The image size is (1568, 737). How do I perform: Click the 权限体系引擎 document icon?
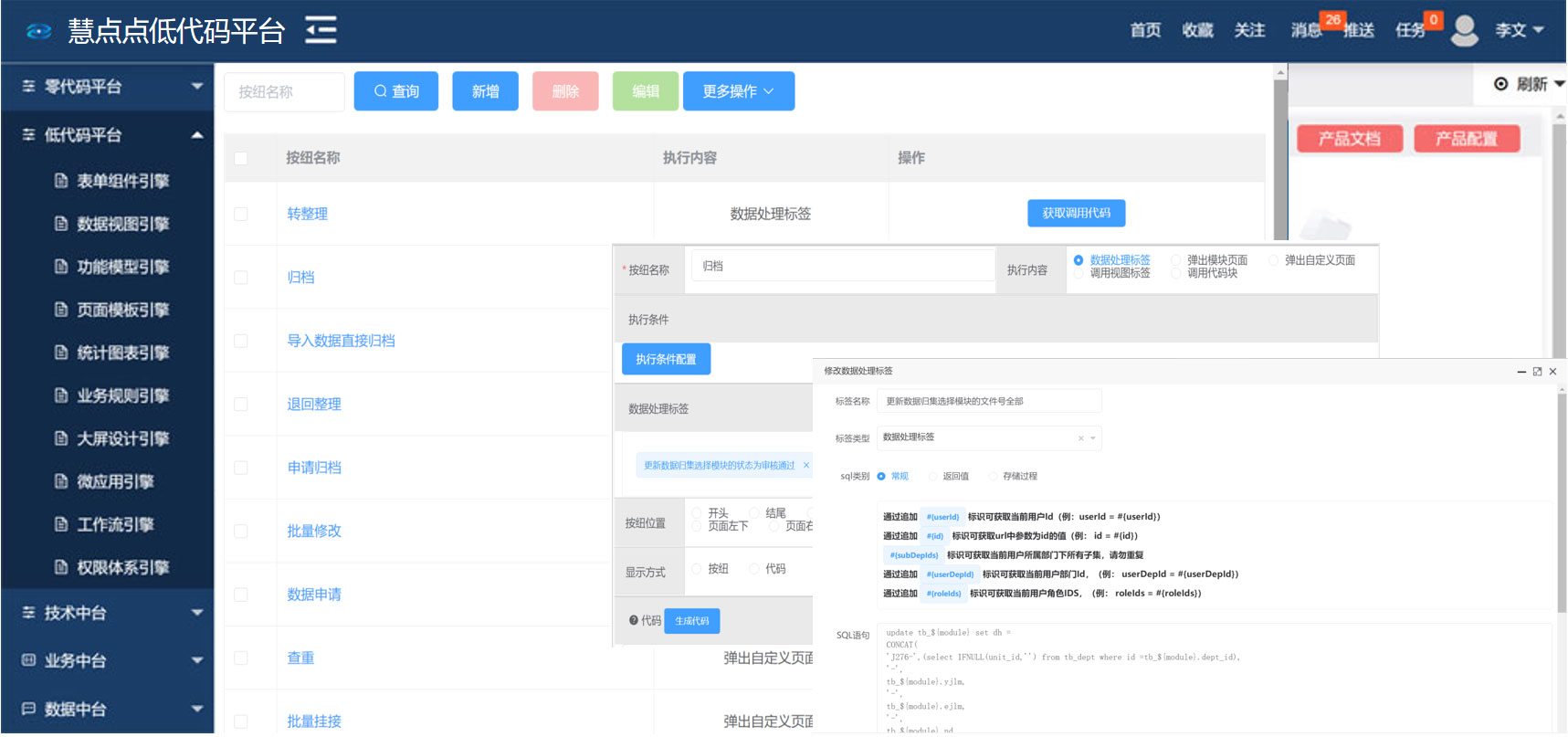61,567
